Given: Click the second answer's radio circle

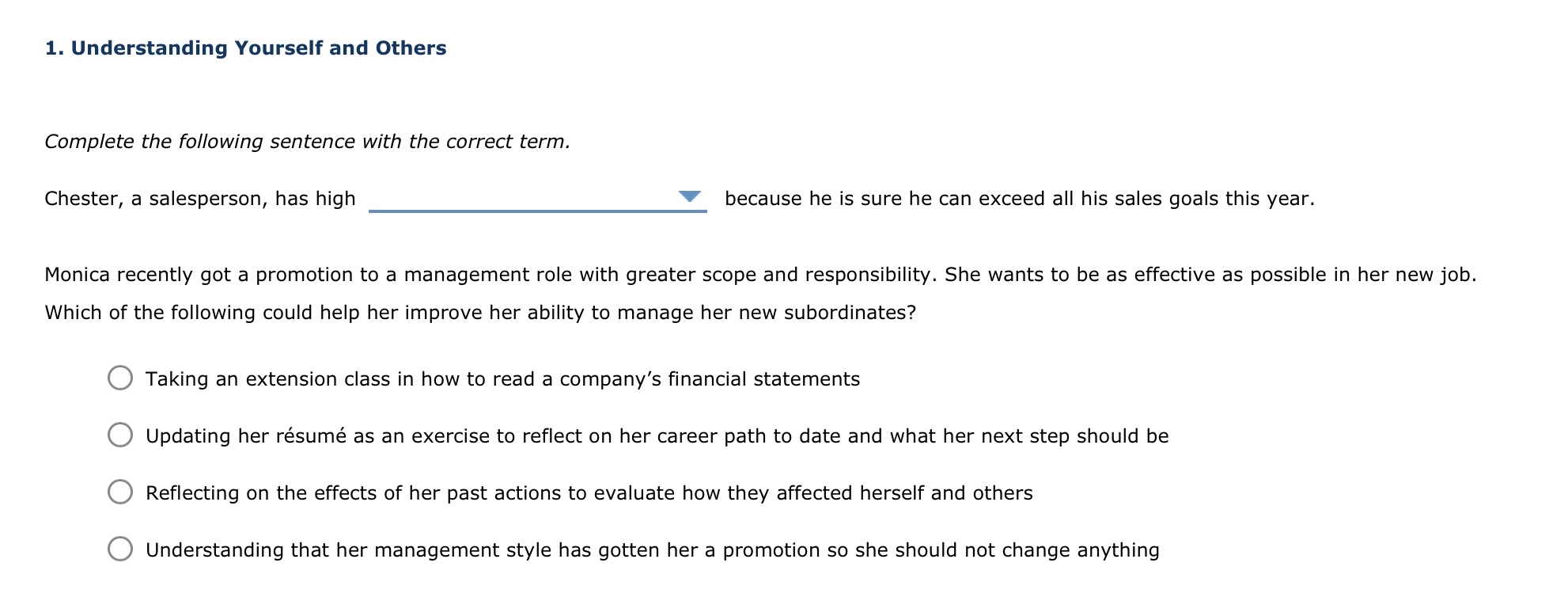Looking at the screenshot, I should point(119,435).
